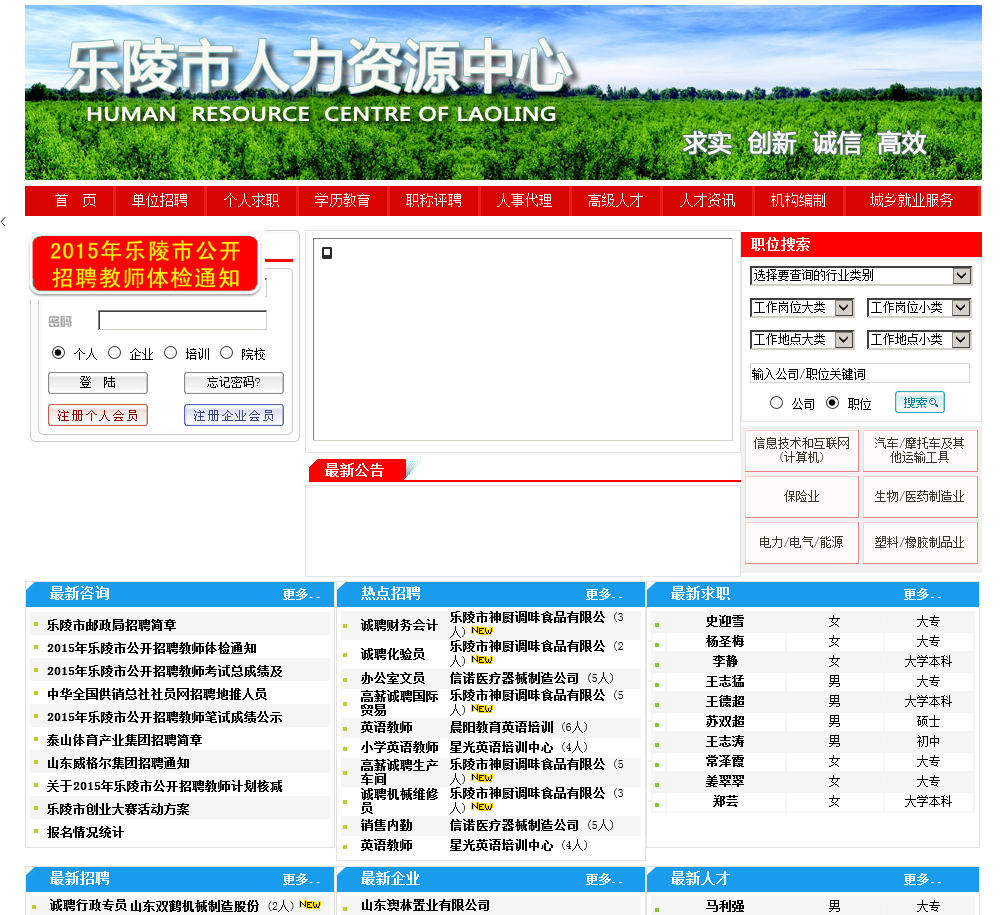Open the 单位招聘 menu item
This screenshot has height=915, width=1006.
click(x=160, y=201)
